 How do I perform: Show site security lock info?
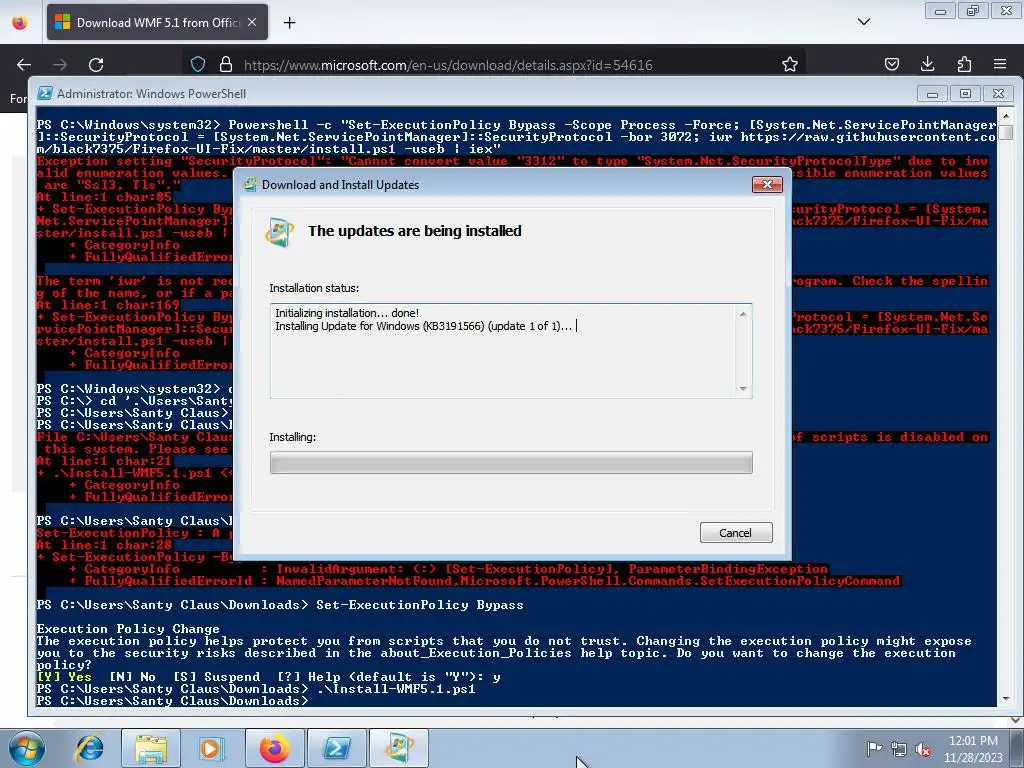click(x=226, y=65)
